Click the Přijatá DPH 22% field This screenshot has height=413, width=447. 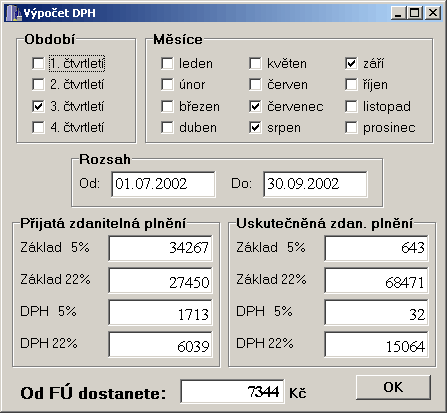point(160,345)
